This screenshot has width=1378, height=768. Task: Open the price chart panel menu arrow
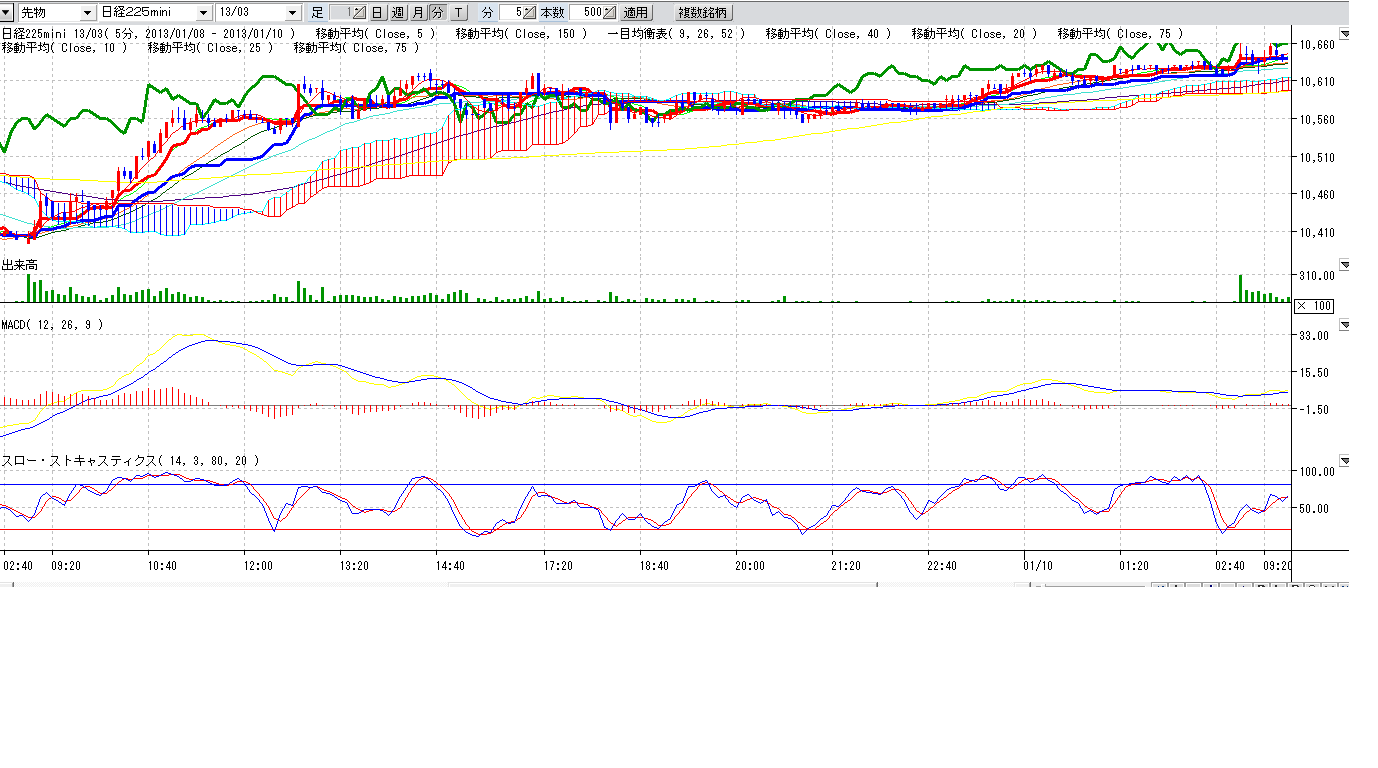pyautogui.click(x=1344, y=34)
